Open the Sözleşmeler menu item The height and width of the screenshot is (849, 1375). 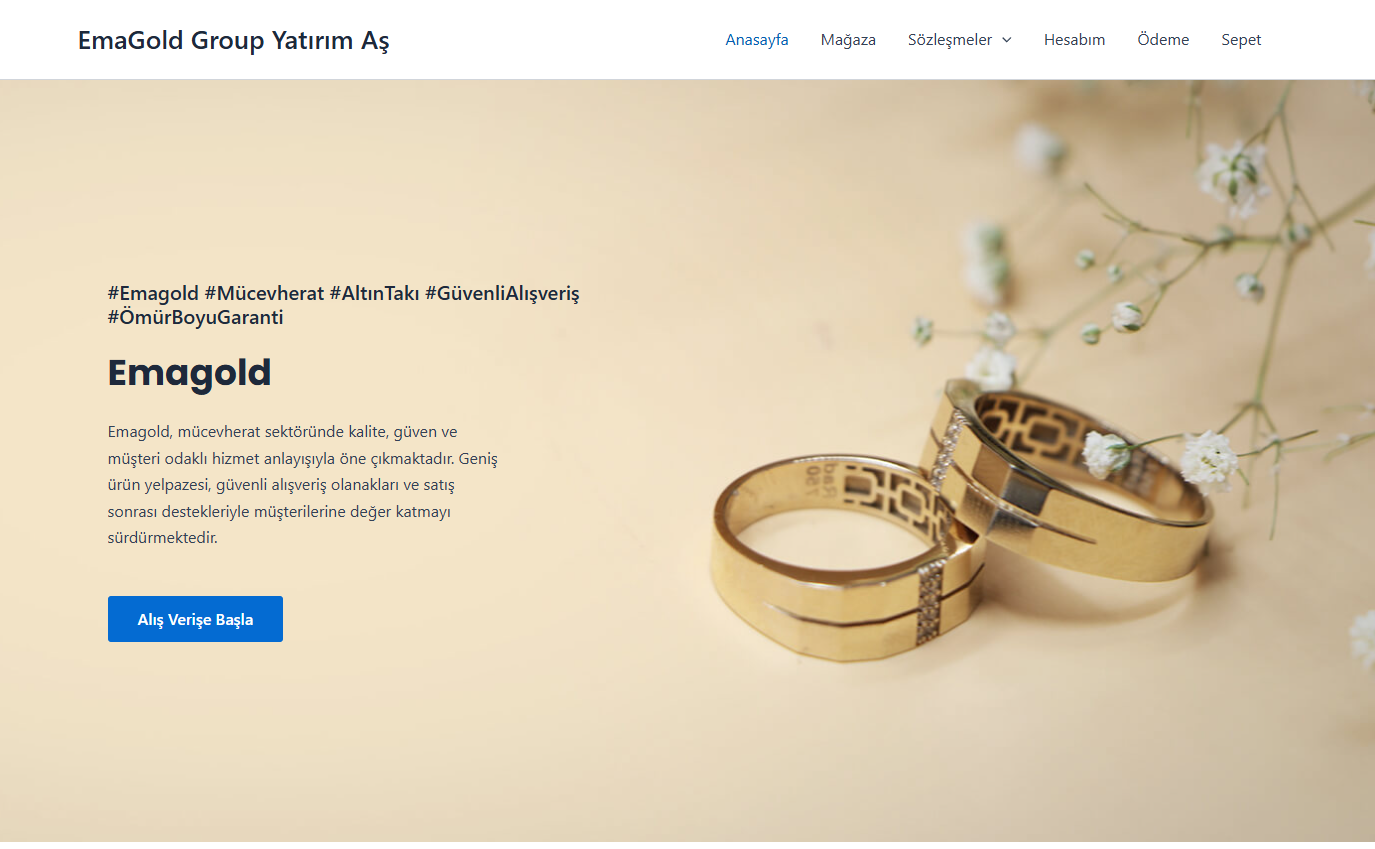[x=950, y=40]
